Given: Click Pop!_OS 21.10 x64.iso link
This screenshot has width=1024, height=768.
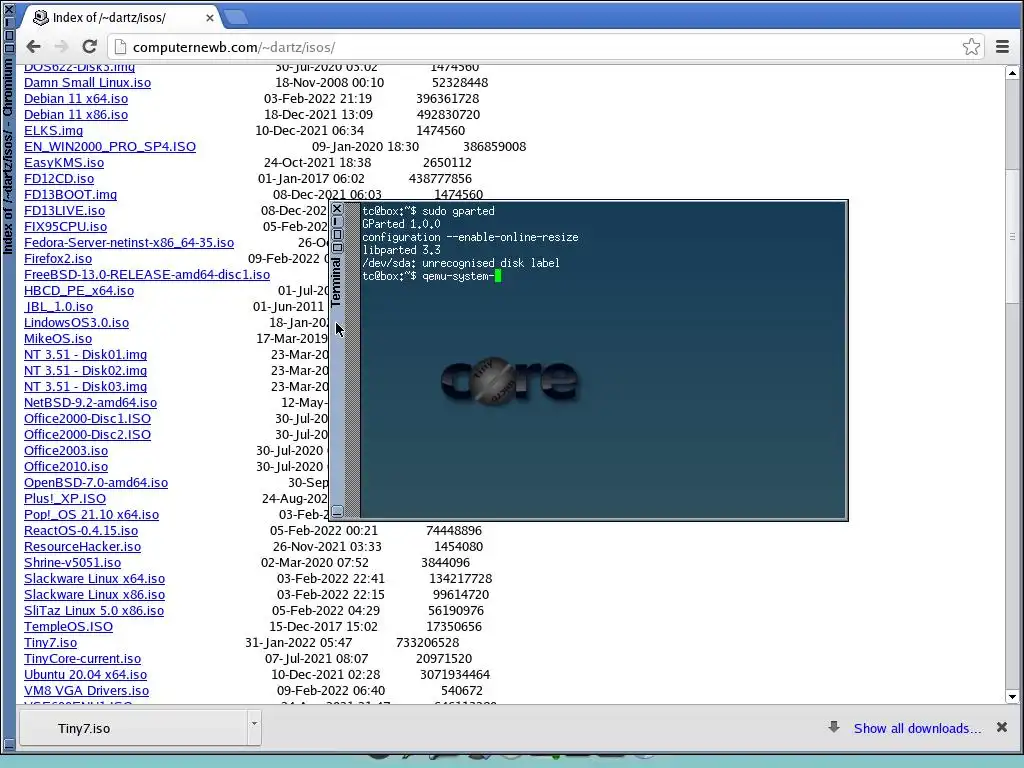Looking at the screenshot, I should (x=91, y=515).
